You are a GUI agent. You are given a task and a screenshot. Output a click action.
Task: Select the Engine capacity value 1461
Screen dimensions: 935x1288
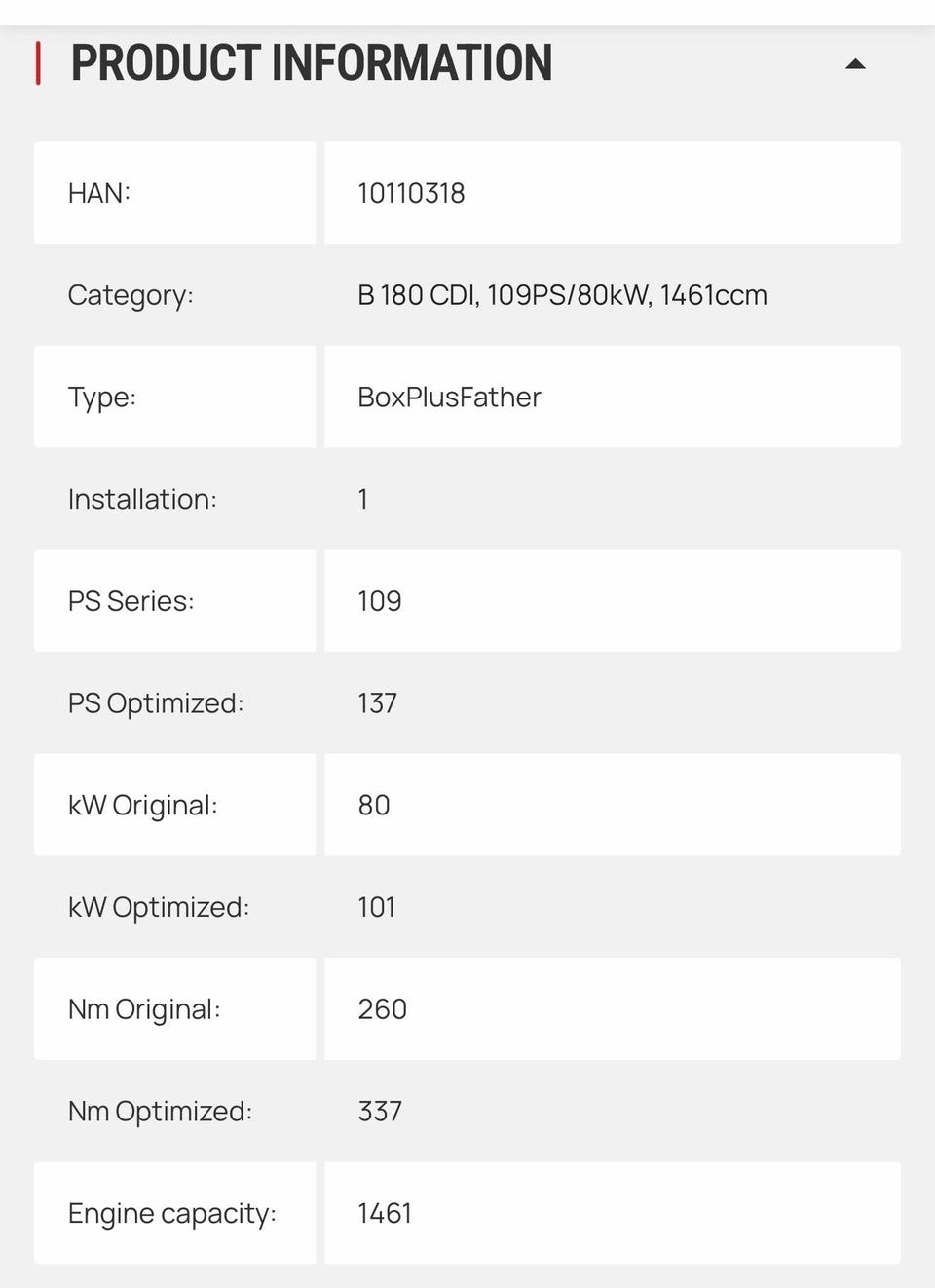385,1213
